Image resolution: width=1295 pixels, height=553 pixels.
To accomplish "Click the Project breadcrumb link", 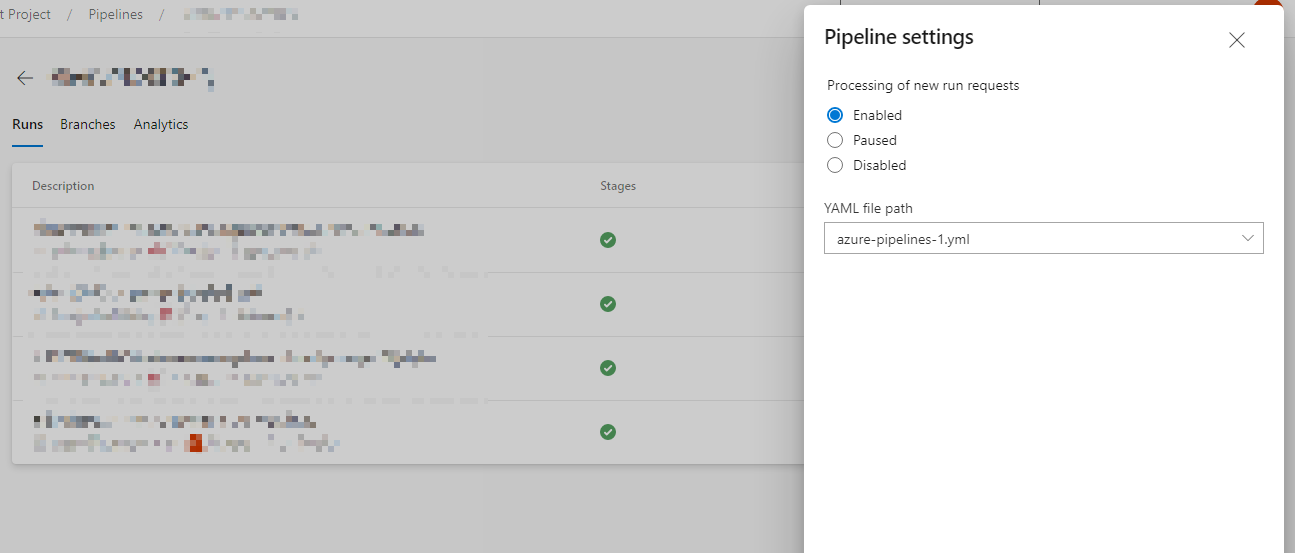I will (26, 15).
